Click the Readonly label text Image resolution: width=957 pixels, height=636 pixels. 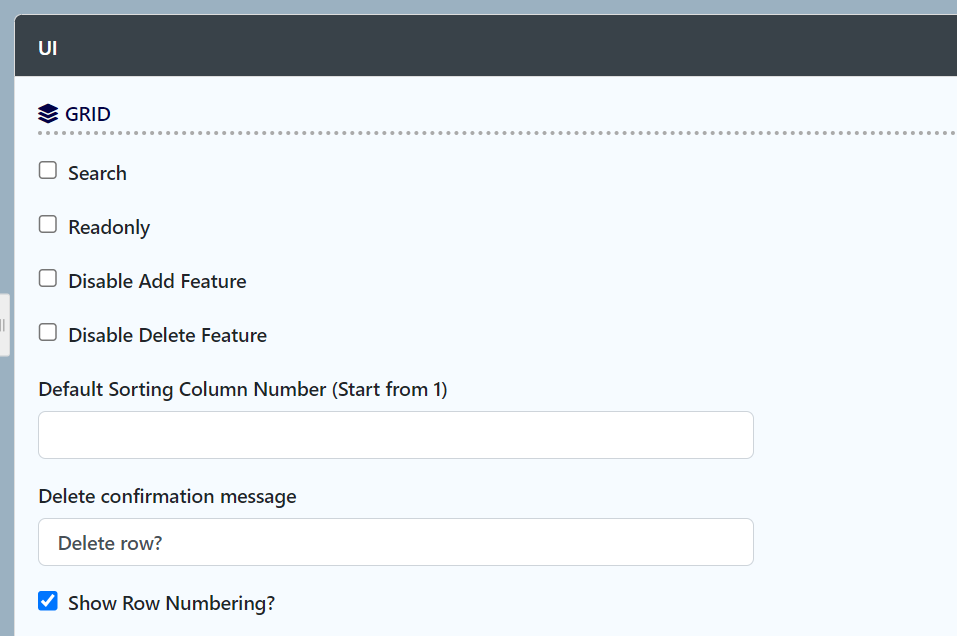109,228
